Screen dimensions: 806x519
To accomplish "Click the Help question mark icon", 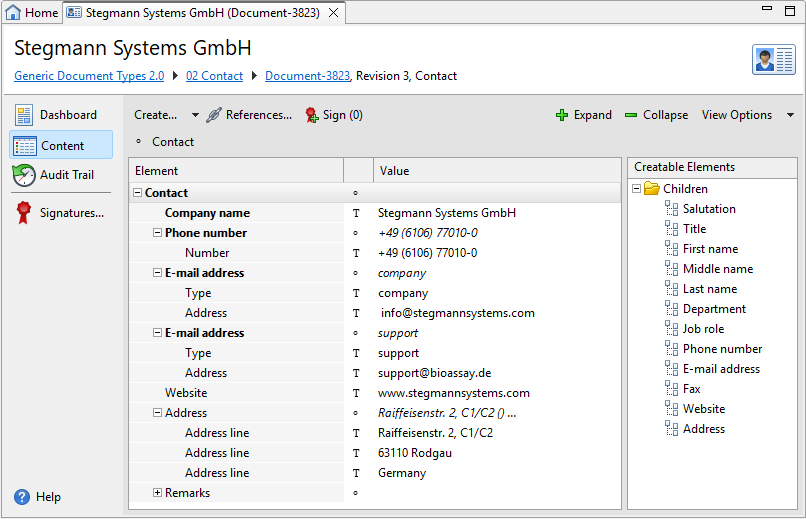I will (22, 497).
